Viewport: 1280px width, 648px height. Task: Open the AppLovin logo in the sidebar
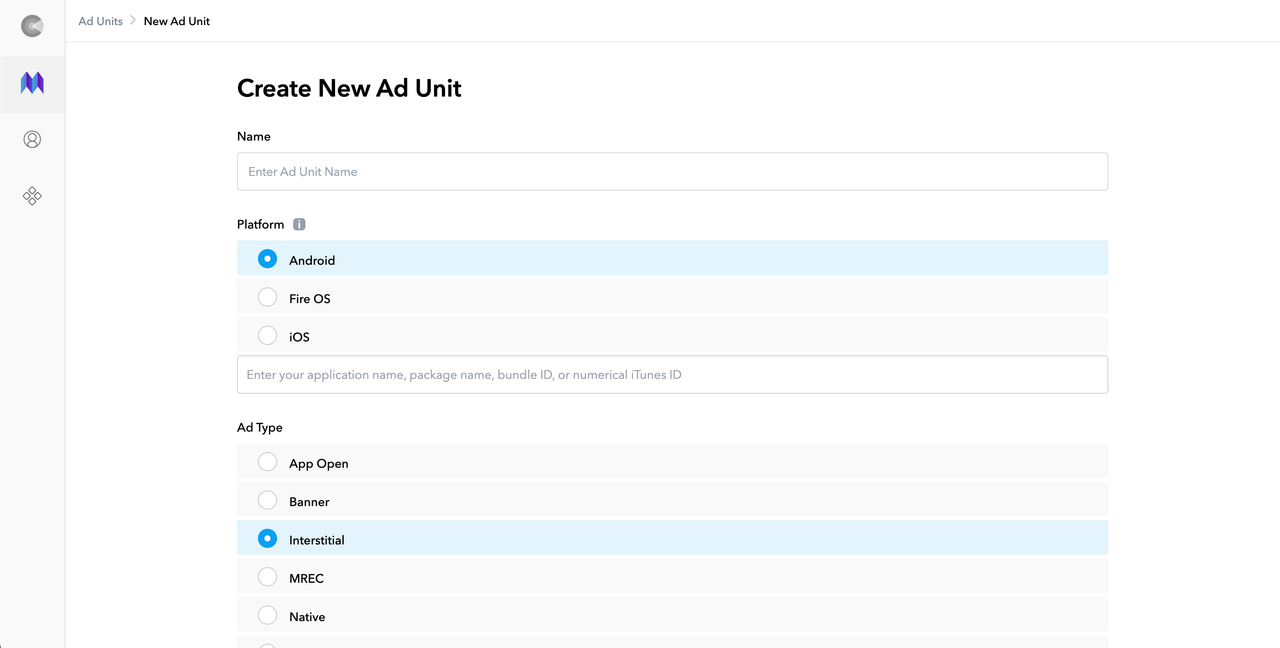pyautogui.click(x=32, y=26)
